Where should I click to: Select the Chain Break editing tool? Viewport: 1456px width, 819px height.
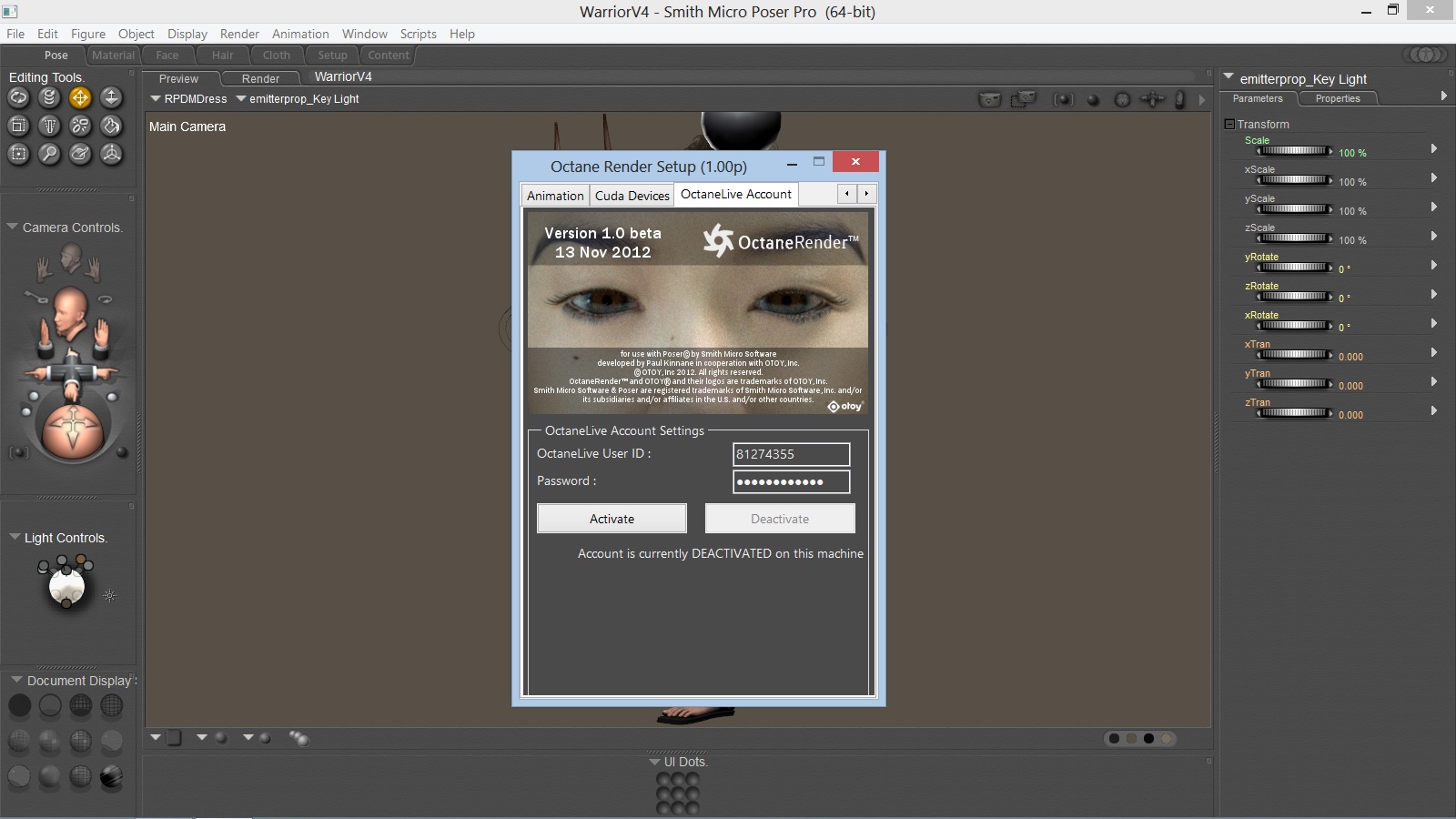click(80, 126)
